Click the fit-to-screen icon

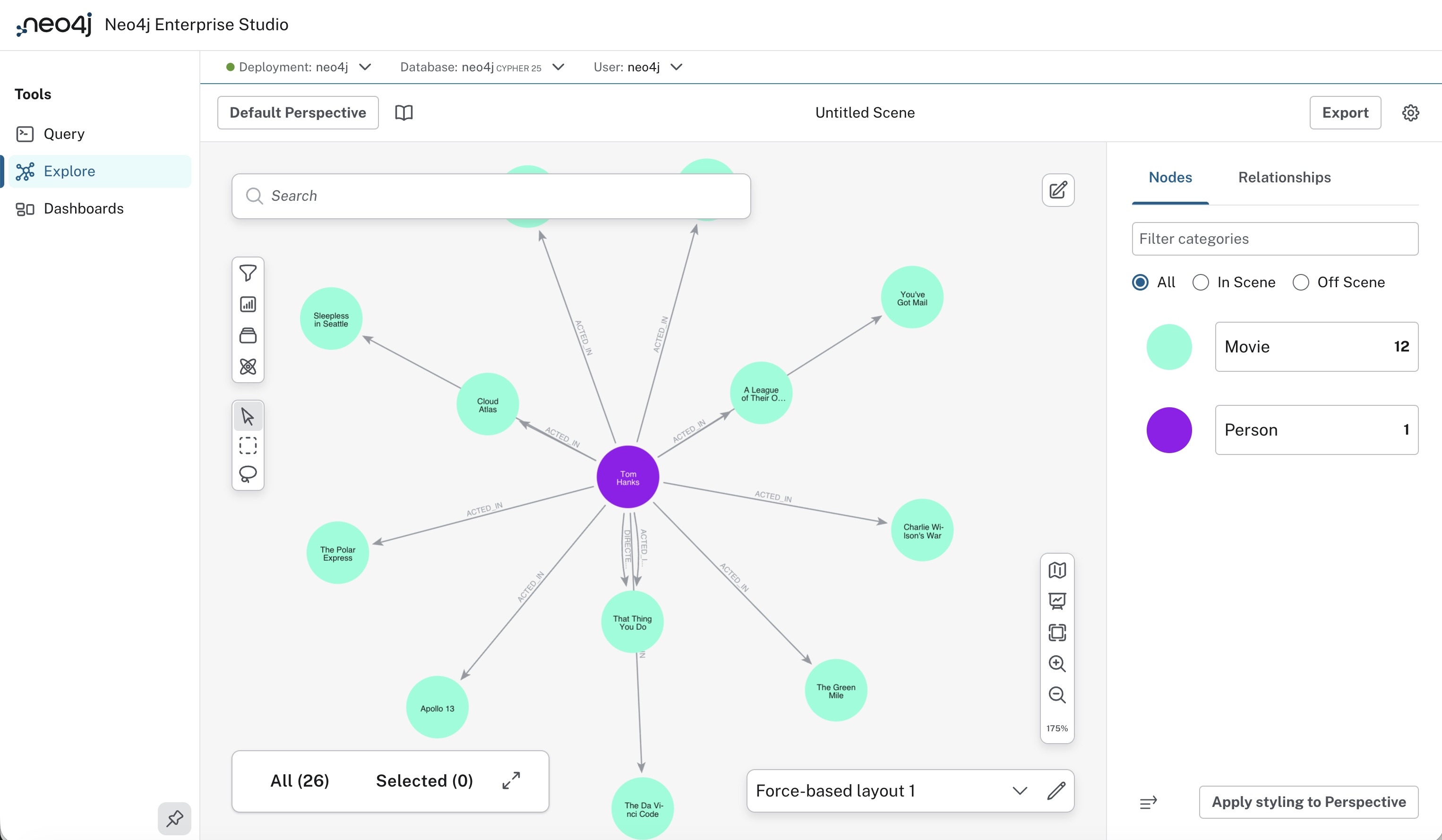(1057, 632)
